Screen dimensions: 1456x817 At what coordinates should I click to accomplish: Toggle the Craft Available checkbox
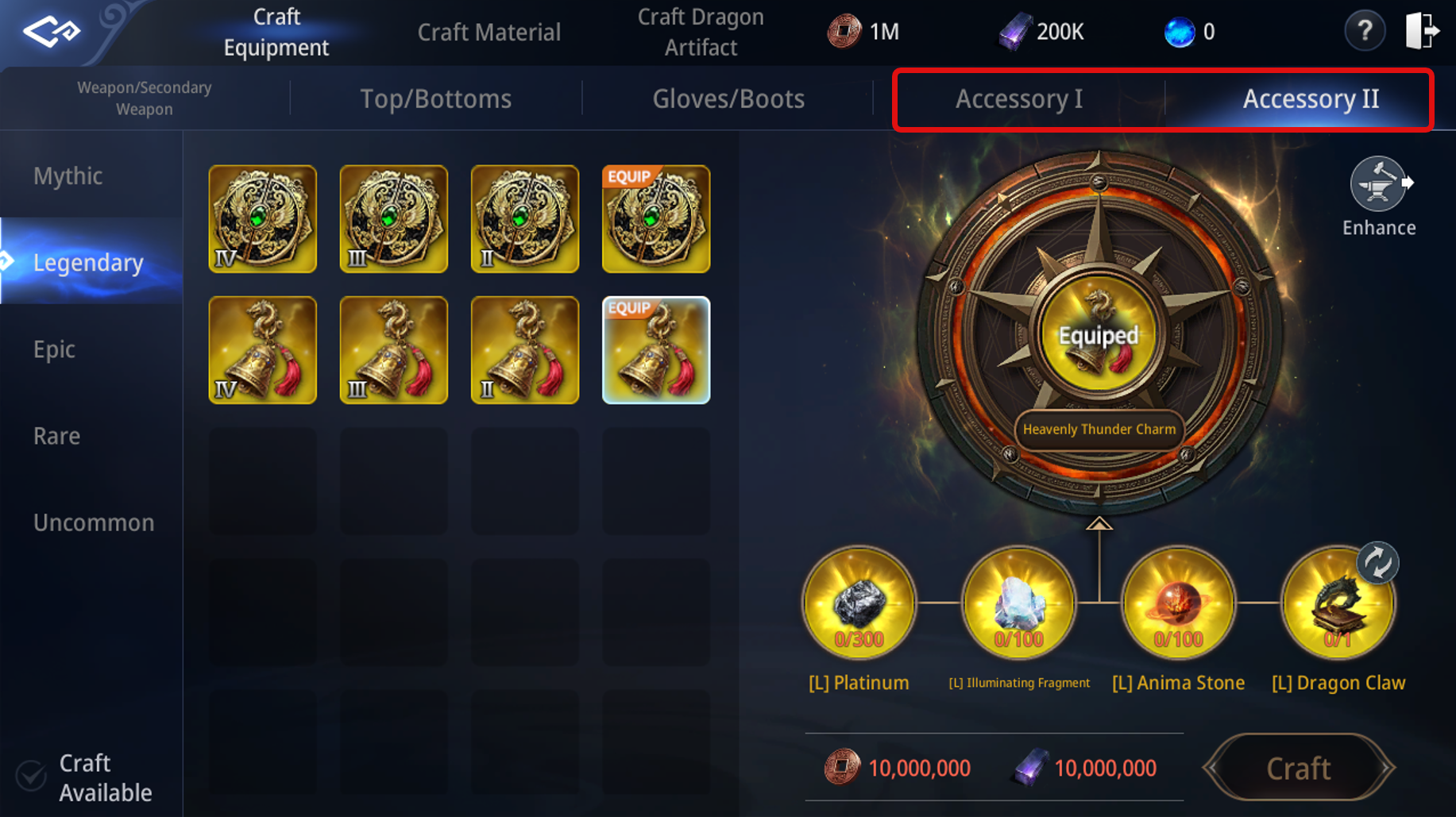click(x=31, y=776)
